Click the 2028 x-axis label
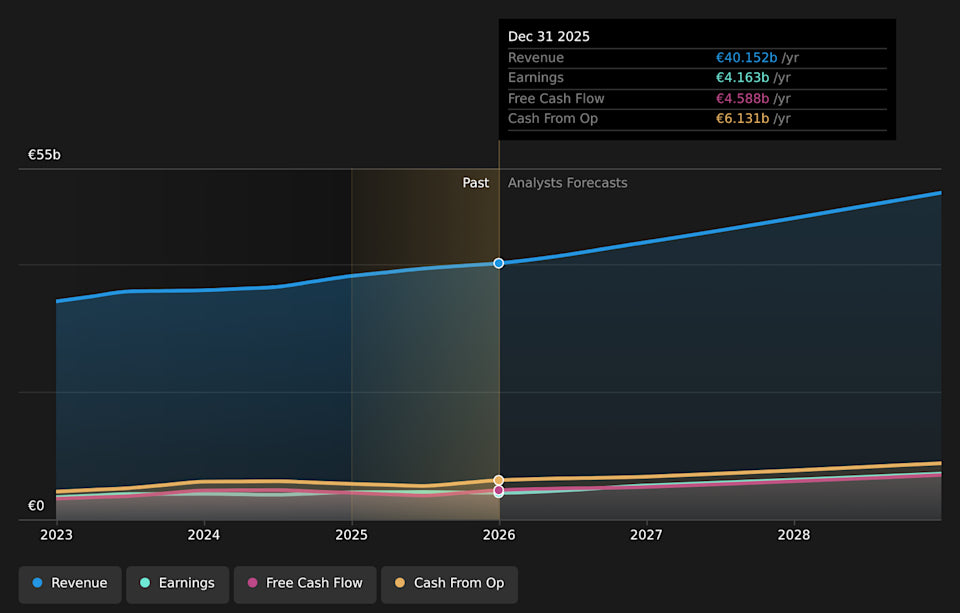 (794, 535)
